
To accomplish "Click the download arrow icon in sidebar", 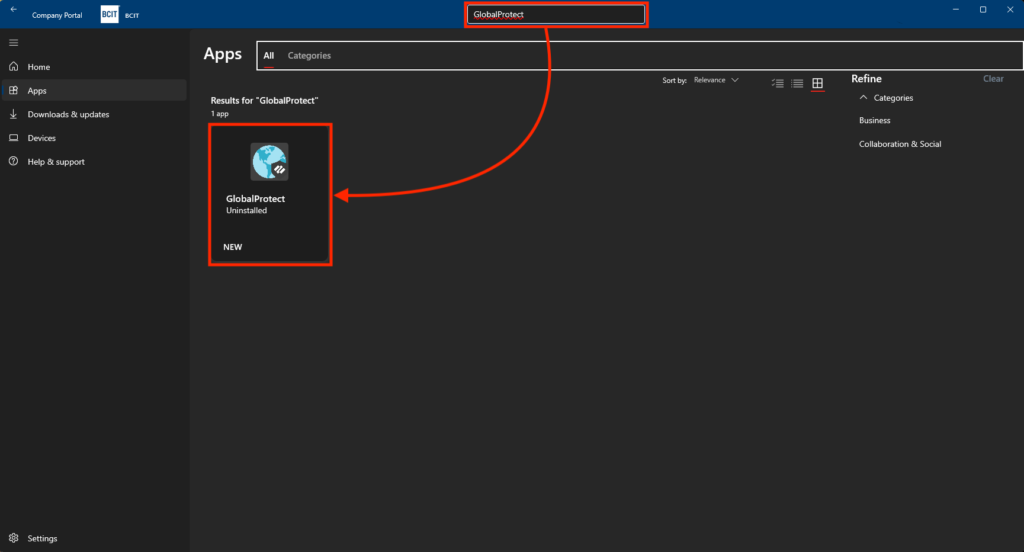I will [14, 114].
